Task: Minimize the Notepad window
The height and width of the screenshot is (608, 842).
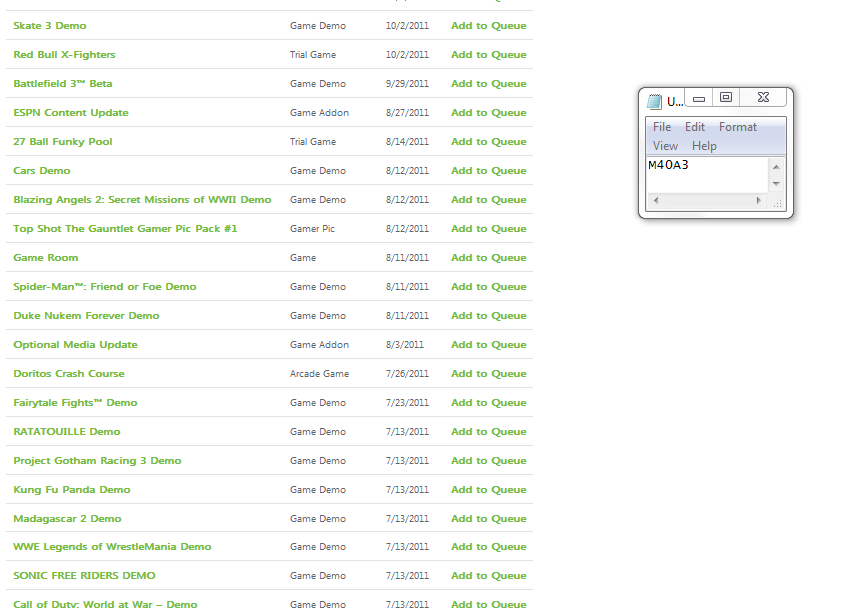Action: (x=699, y=98)
